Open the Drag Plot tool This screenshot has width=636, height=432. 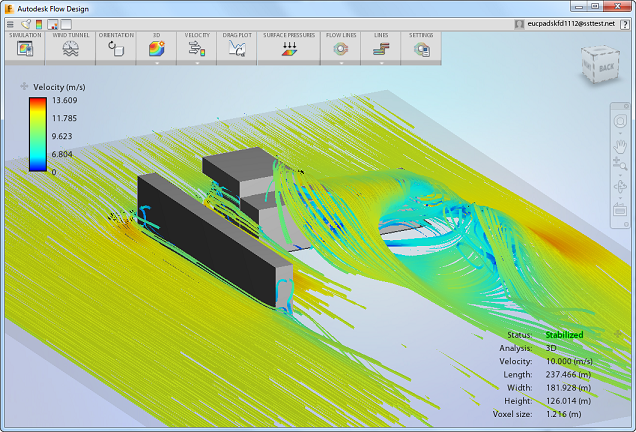click(237, 48)
